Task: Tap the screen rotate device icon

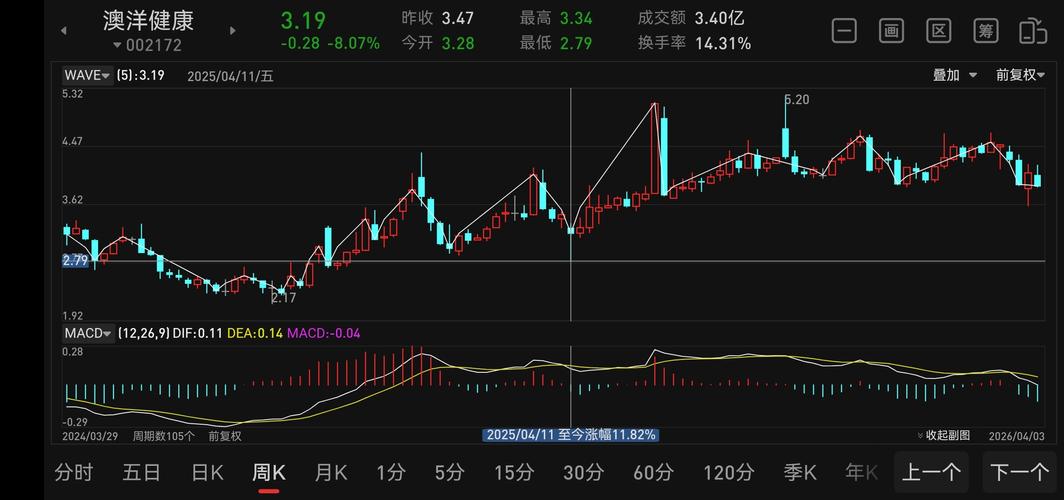Action: (1033, 31)
